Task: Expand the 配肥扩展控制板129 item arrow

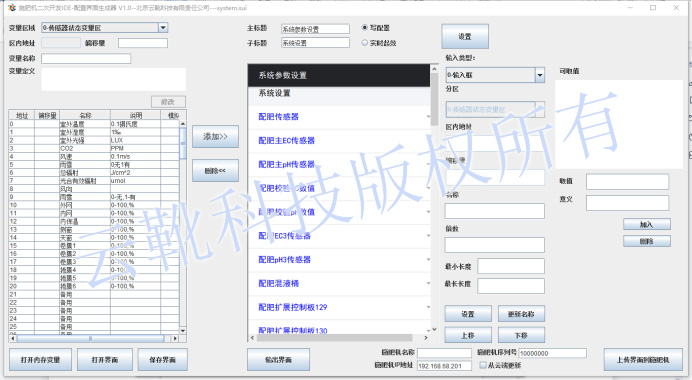Action: tap(428, 307)
